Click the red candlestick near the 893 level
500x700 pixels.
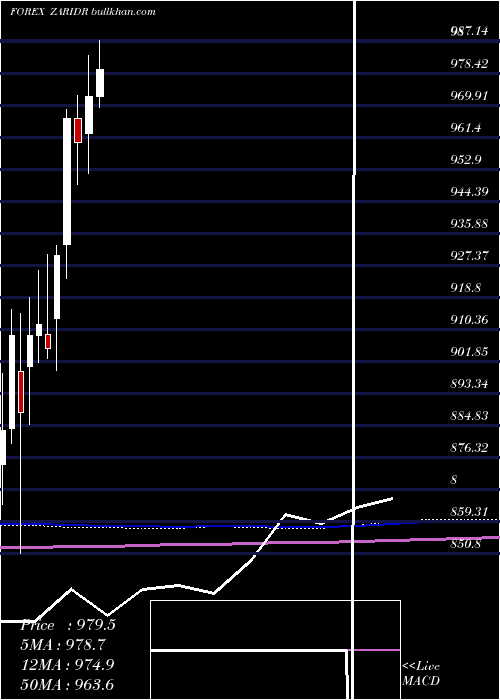[x=21, y=392]
